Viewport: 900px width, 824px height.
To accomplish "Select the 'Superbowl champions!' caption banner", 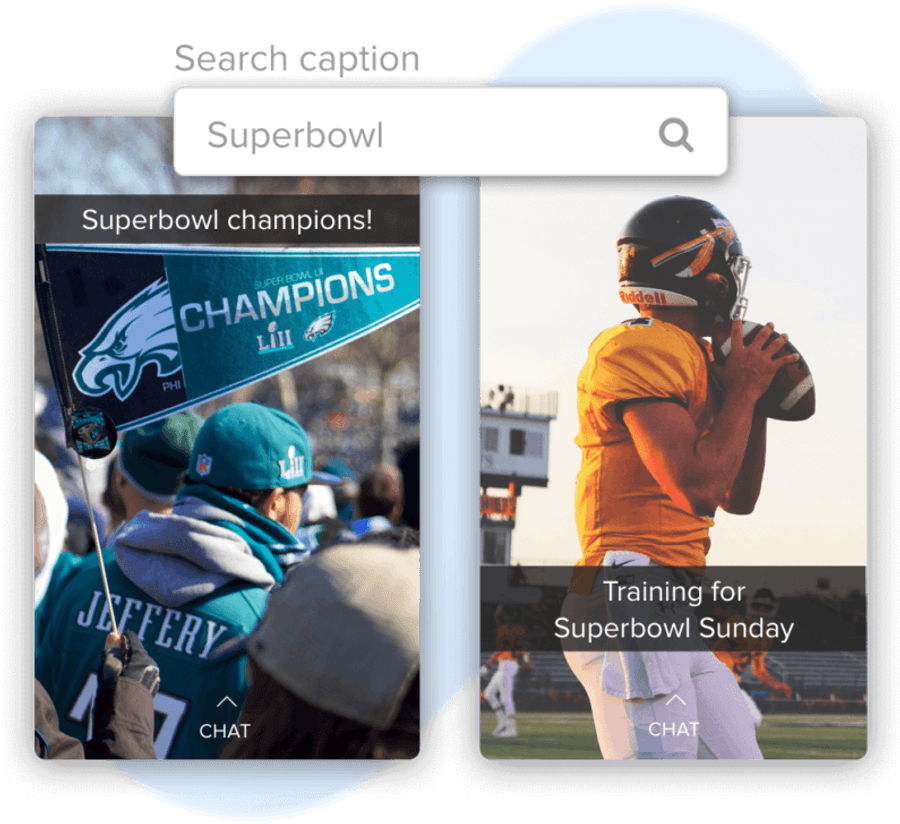I will (227, 220).
